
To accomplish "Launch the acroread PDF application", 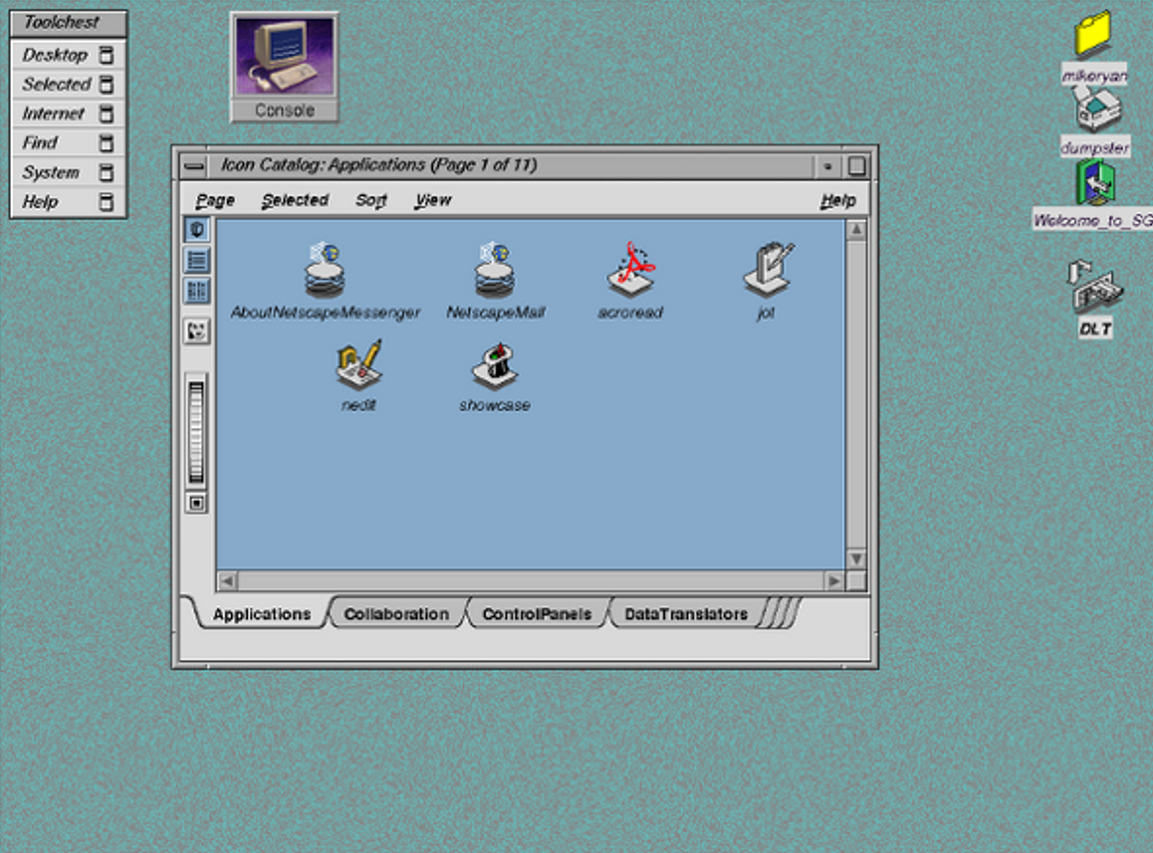I will point(628,270).
